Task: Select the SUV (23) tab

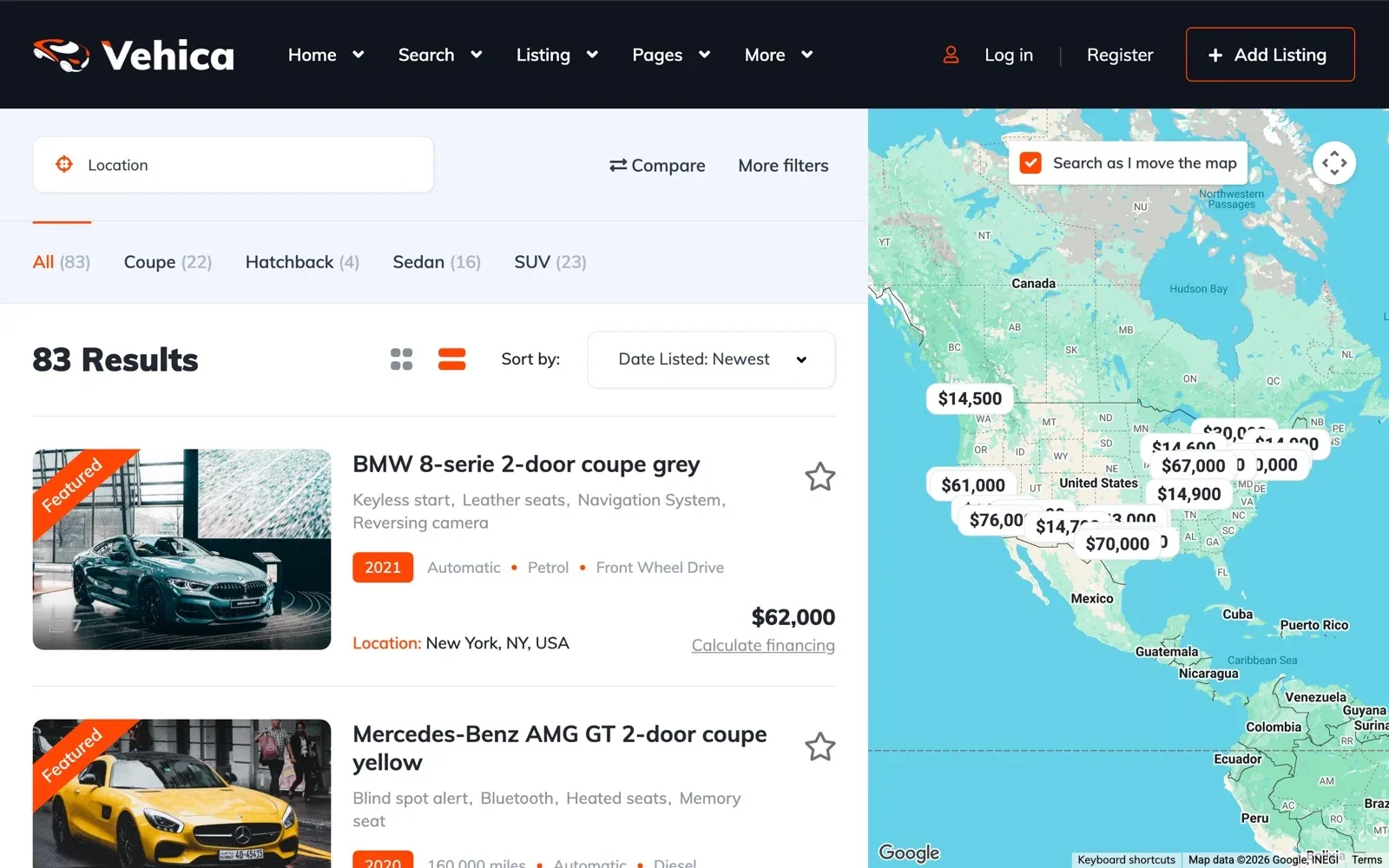Action: pyautogui.click(x=550, y=262)
